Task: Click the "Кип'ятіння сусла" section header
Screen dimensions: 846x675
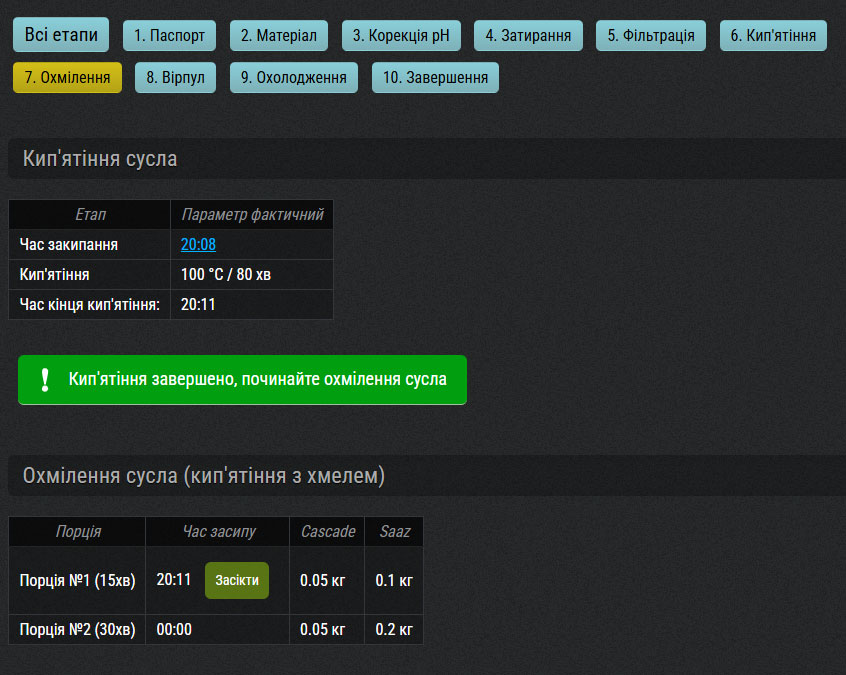Action: 100,159
